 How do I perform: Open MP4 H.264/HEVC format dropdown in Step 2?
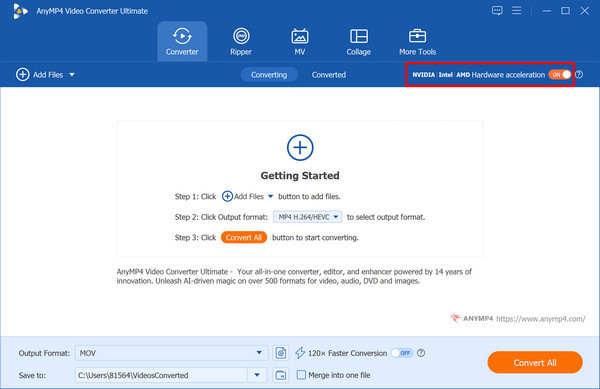(308, 217)
